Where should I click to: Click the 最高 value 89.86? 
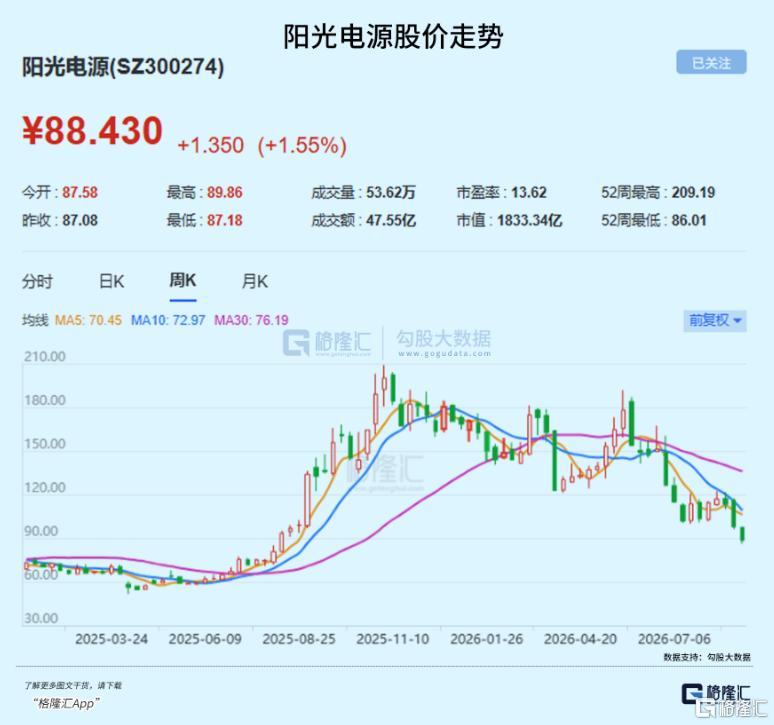(225, 192)
